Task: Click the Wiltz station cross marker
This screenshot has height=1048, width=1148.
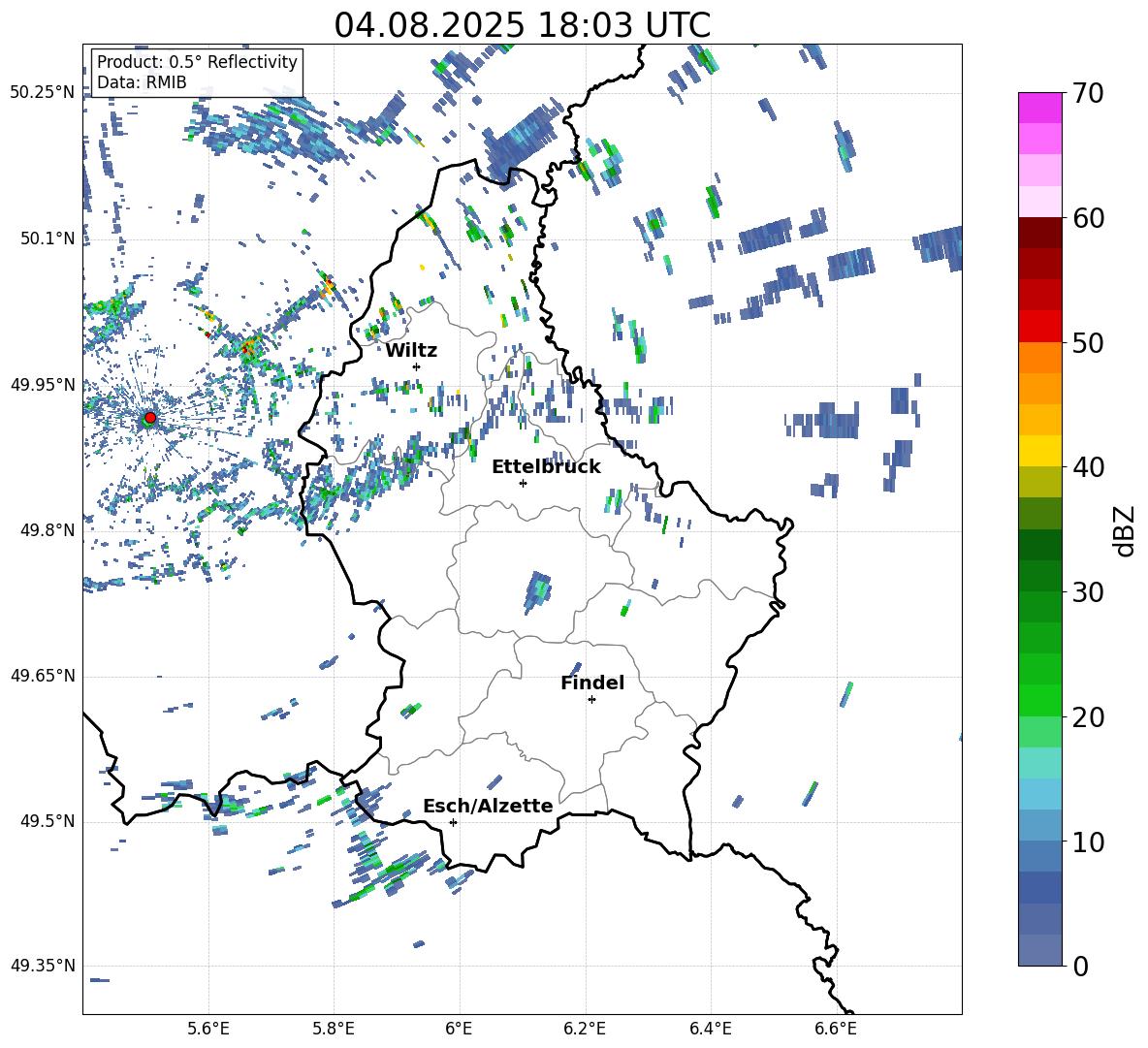Action: [417, 366]
